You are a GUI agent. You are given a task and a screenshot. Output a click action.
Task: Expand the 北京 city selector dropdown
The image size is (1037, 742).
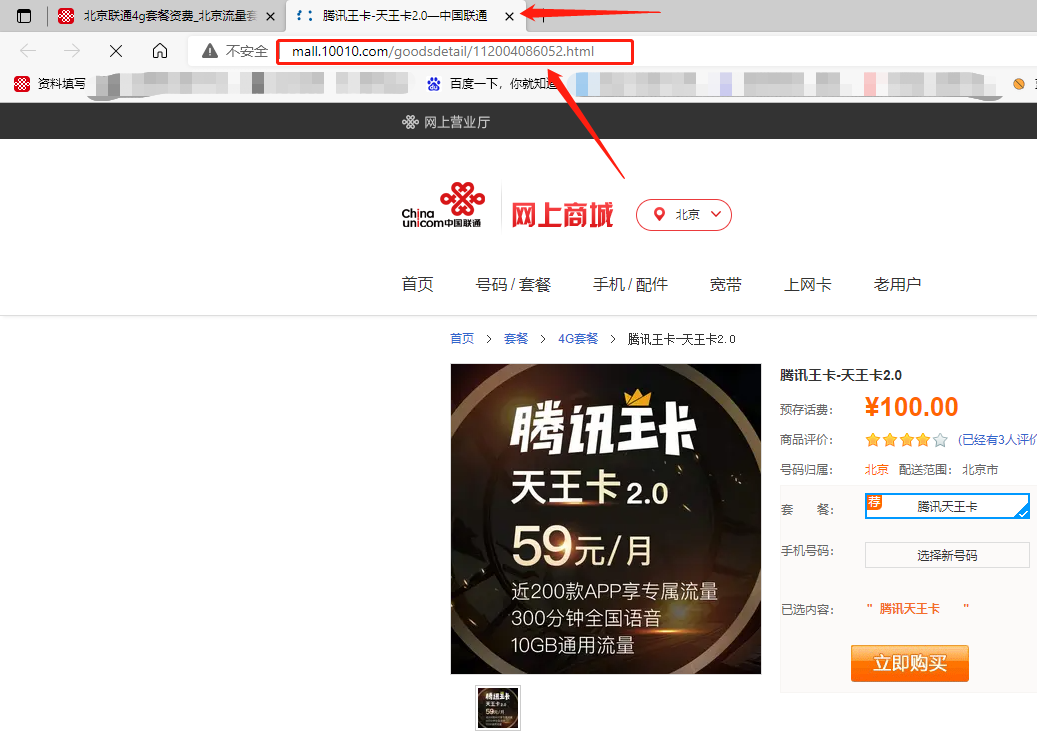click(684, 215)
